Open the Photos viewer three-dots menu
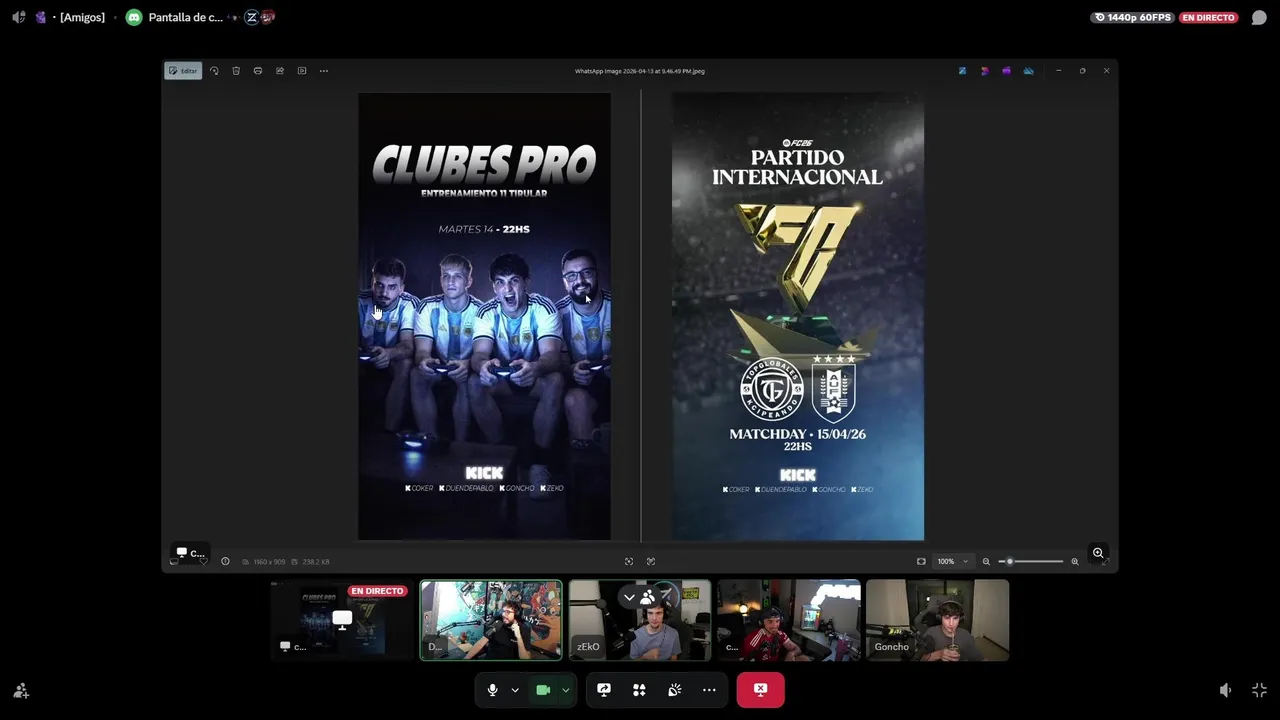This screenshot has width=1280, height=720. coord(324,71)
